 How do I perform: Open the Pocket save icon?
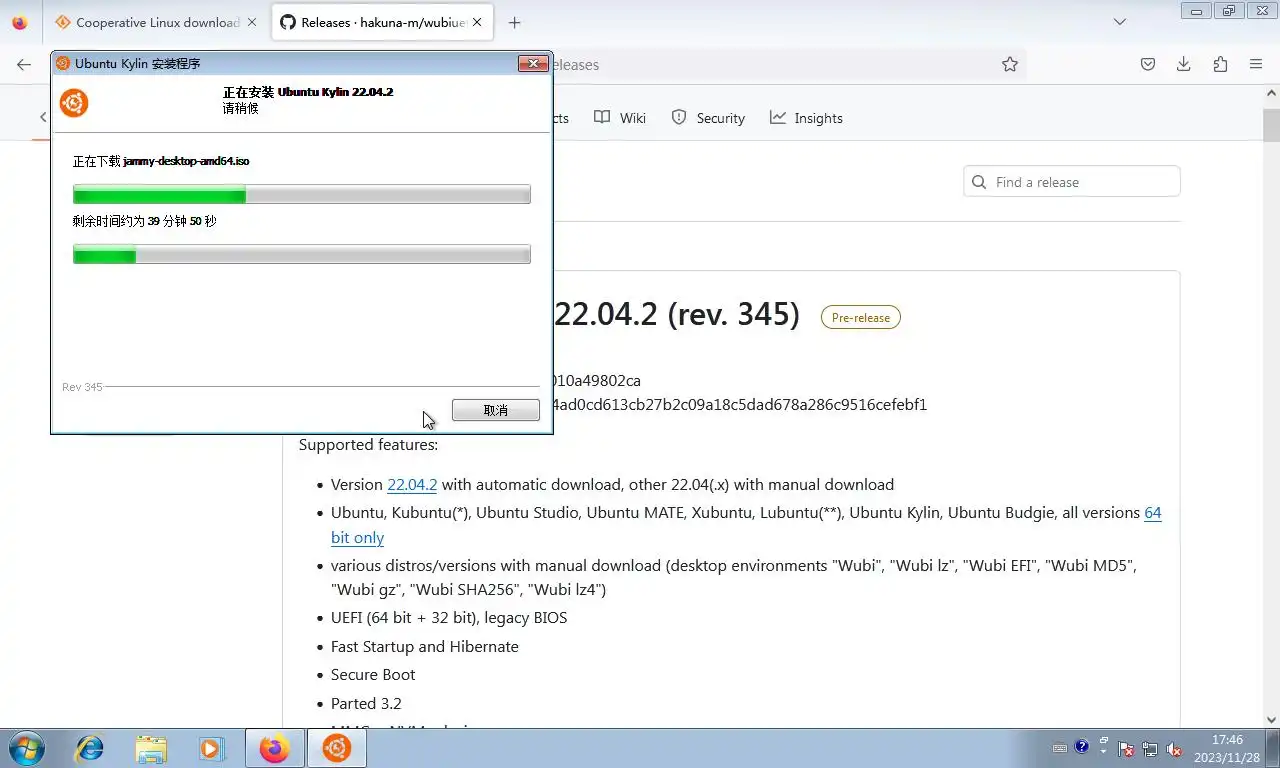coord(1148,64)
